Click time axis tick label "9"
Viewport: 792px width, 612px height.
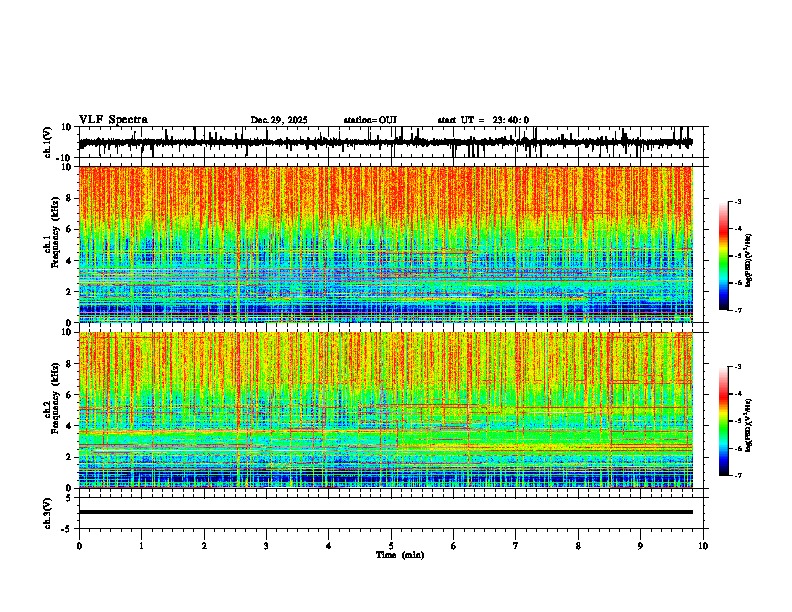tap(640, 546)
